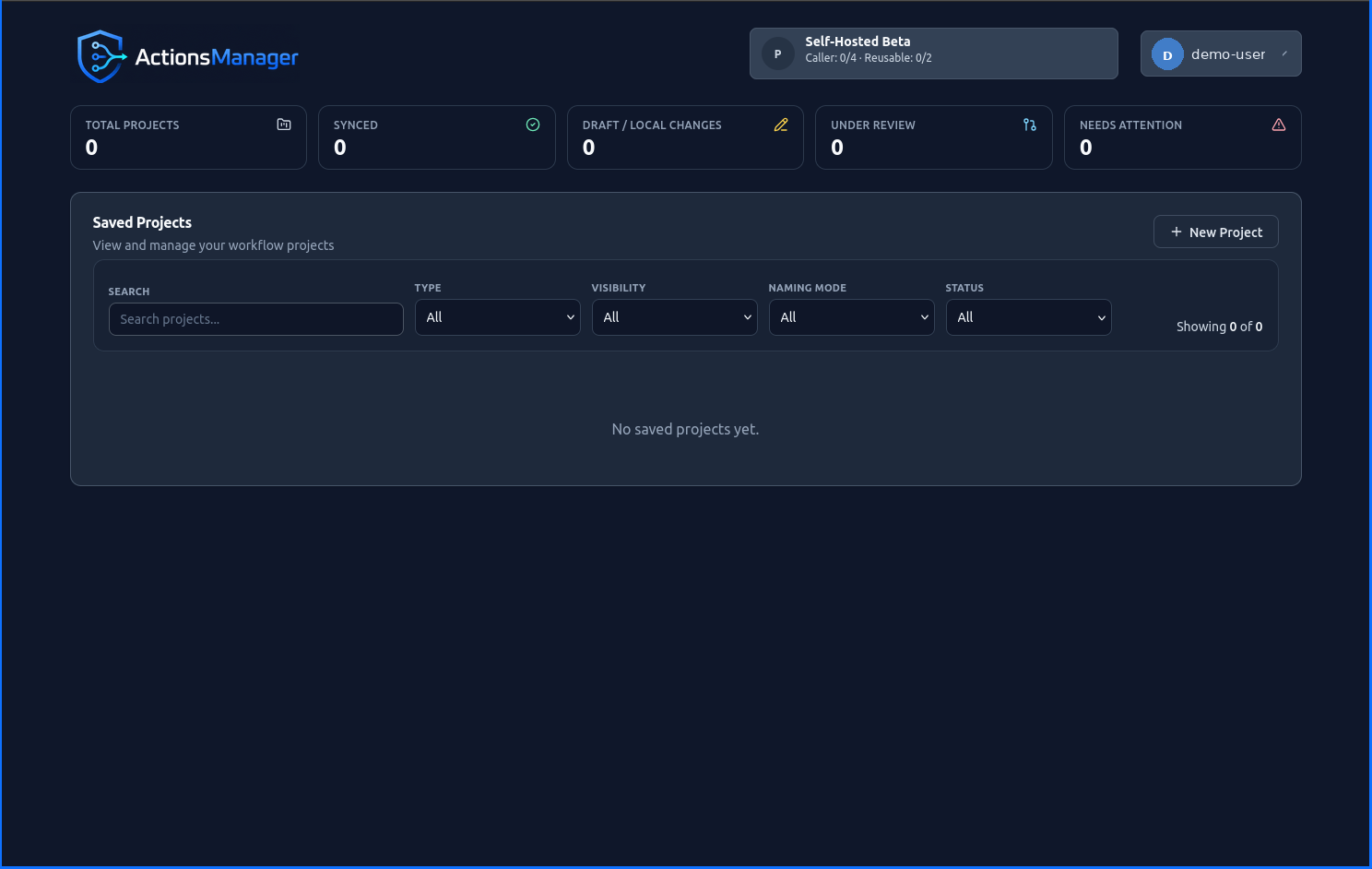Open the Status filter dropdown

pyautogui.click(x=1029, y=317)
